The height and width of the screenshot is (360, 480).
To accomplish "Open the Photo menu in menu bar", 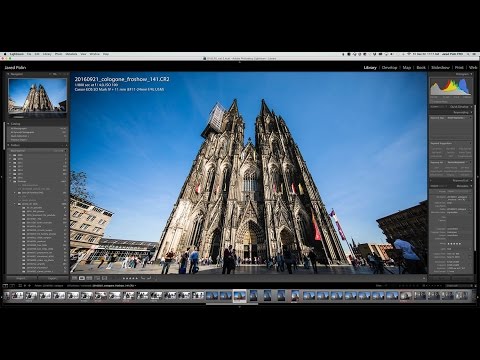I will (x=59, y=54).
